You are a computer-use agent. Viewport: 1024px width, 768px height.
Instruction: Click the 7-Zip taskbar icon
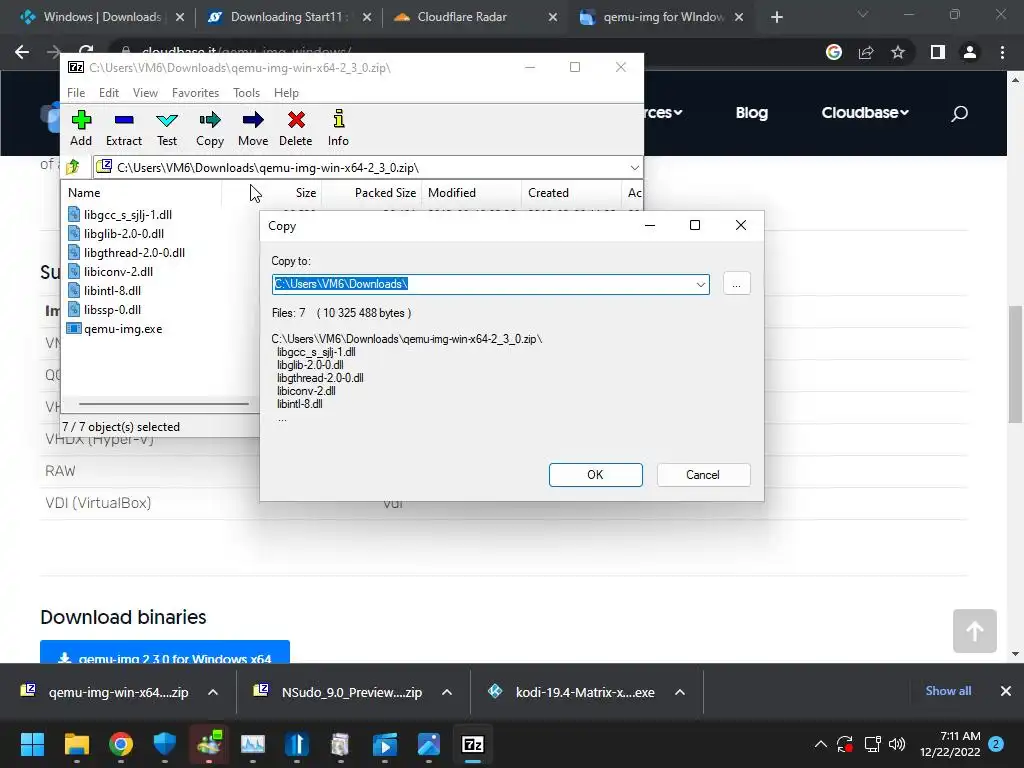(473, 744)
